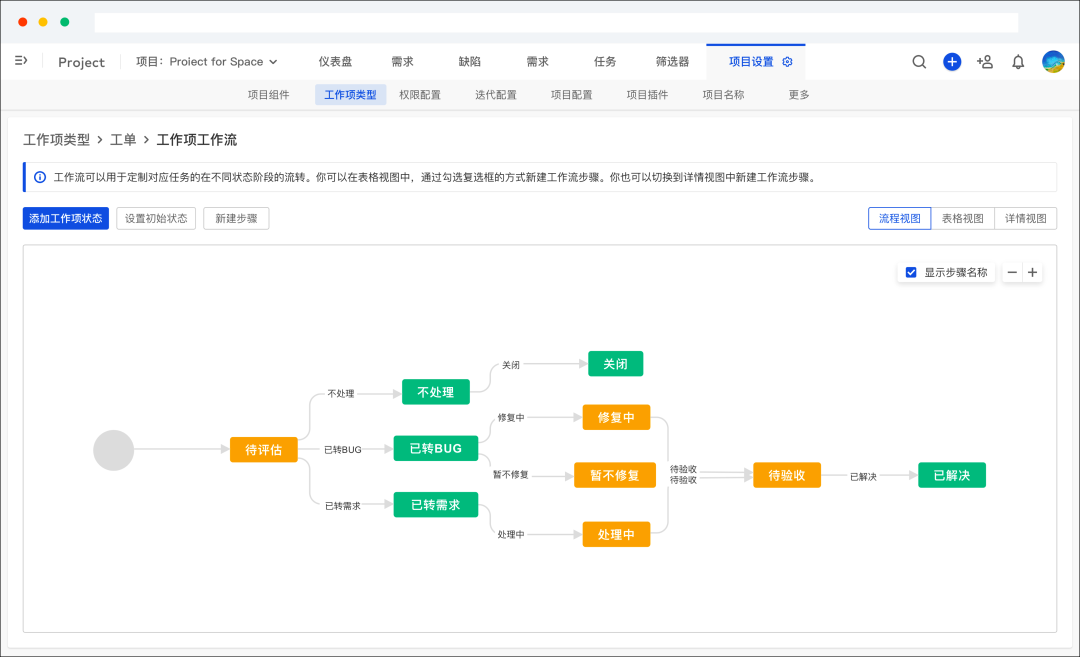1080x657 pixels.
Task: Open notifications bell icon
Action: coord(1018,62)
